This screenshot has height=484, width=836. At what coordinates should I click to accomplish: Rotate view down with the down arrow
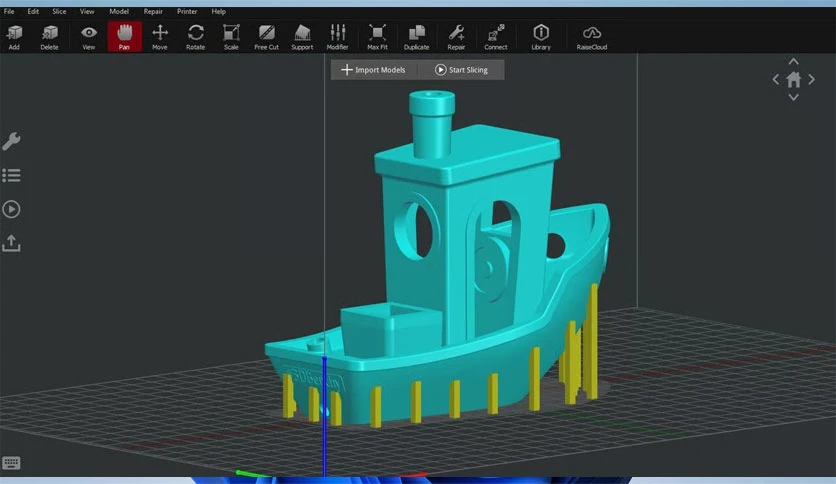pos(793,98)
